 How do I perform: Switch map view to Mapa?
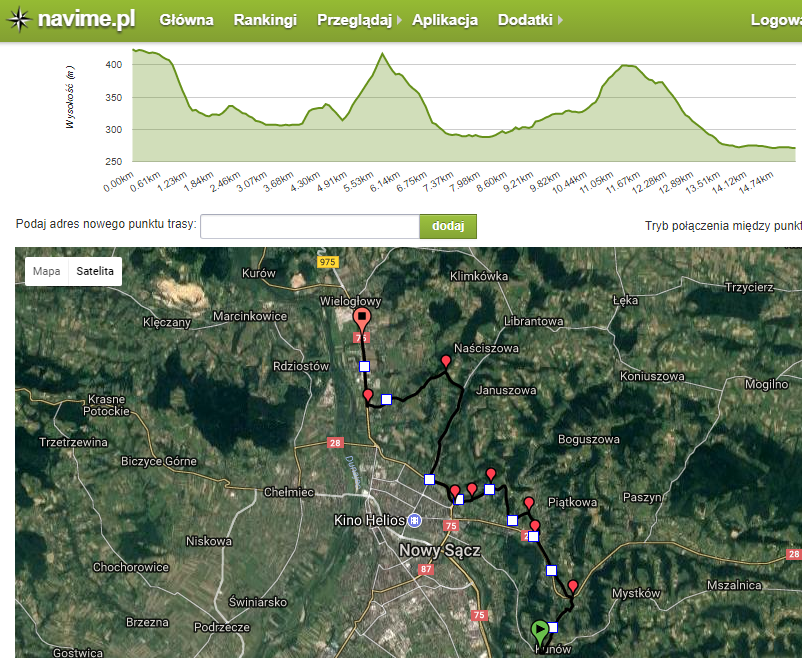(x=46, y=271)
